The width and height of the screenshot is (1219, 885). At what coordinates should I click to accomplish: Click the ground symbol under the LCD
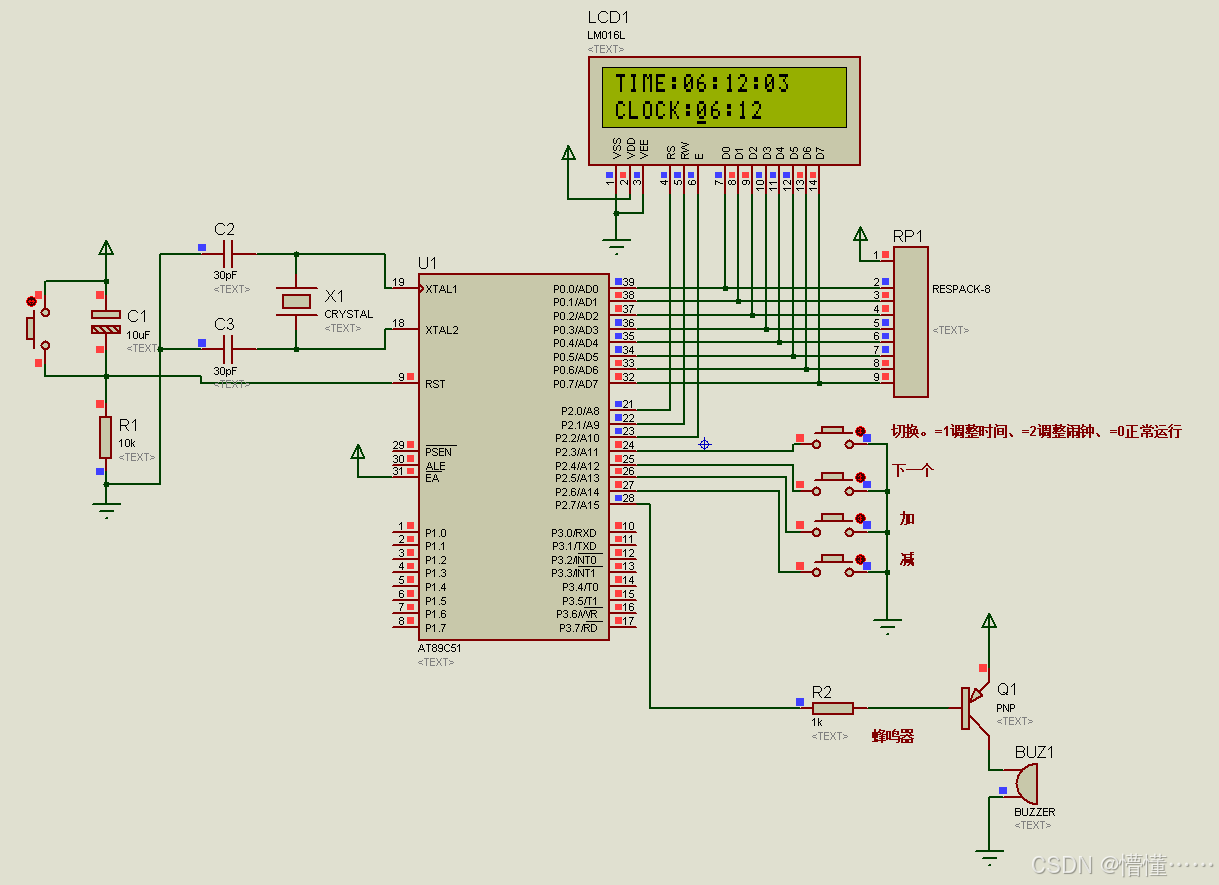(616, 245)
